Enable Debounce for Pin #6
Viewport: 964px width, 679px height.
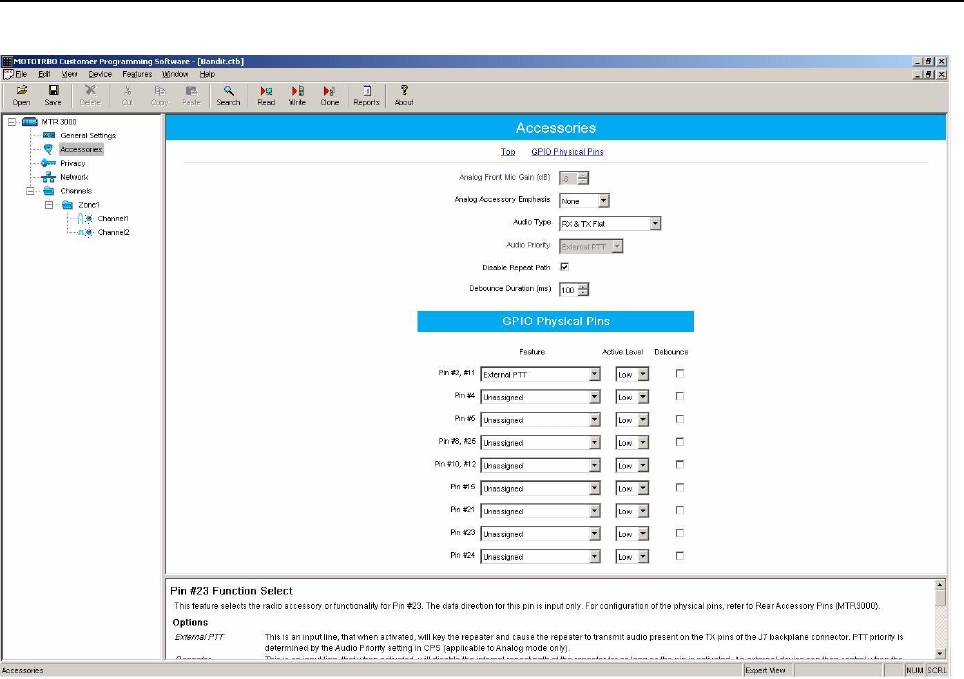tap(679, 419)
